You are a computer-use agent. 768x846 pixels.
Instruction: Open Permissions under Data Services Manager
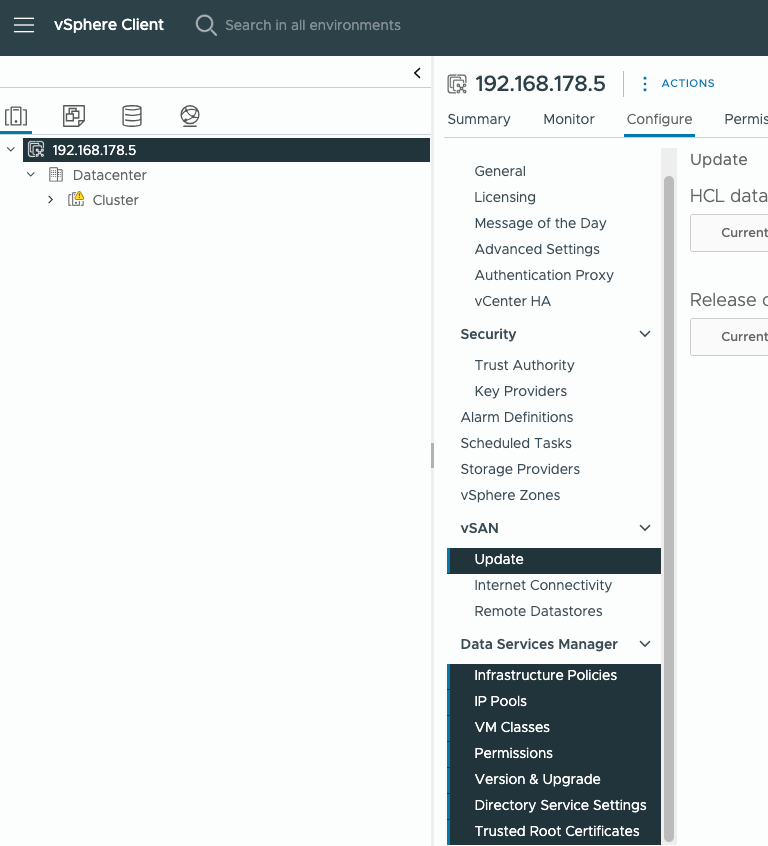pyautogui.click(x=554, y=754)
